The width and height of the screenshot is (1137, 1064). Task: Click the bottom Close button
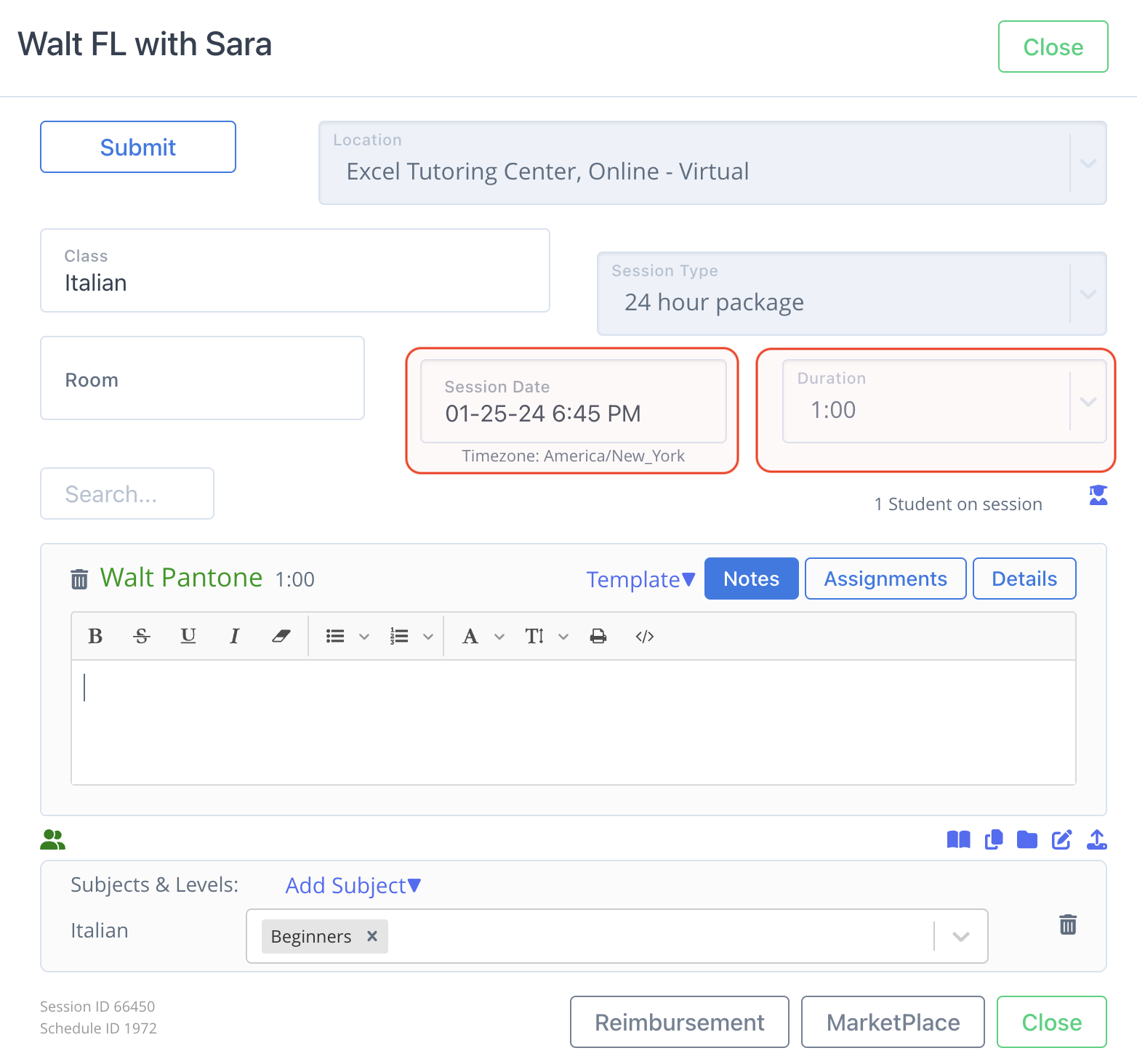coord(1052,1022)
